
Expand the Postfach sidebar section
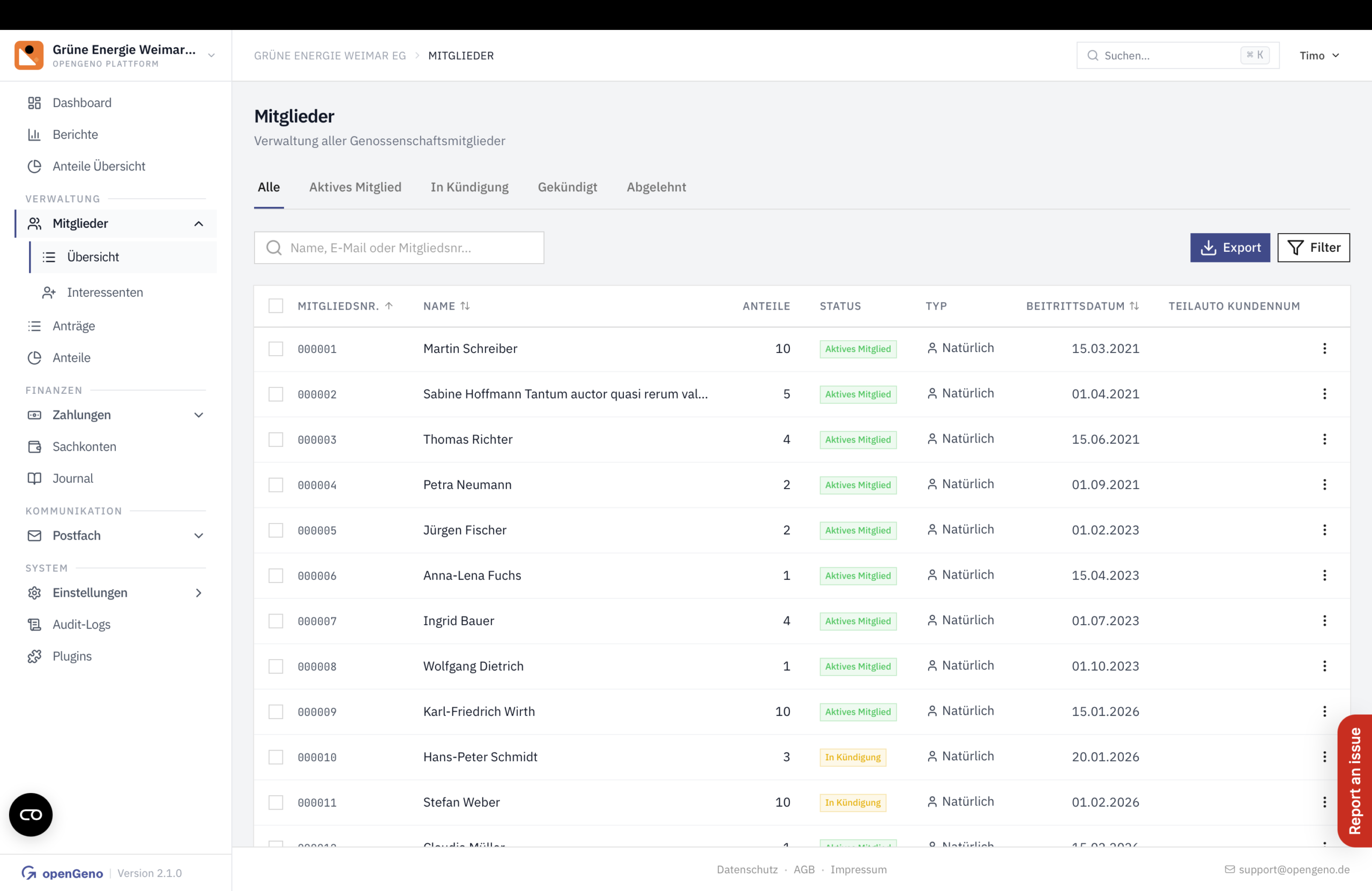(x=199, y=535)
